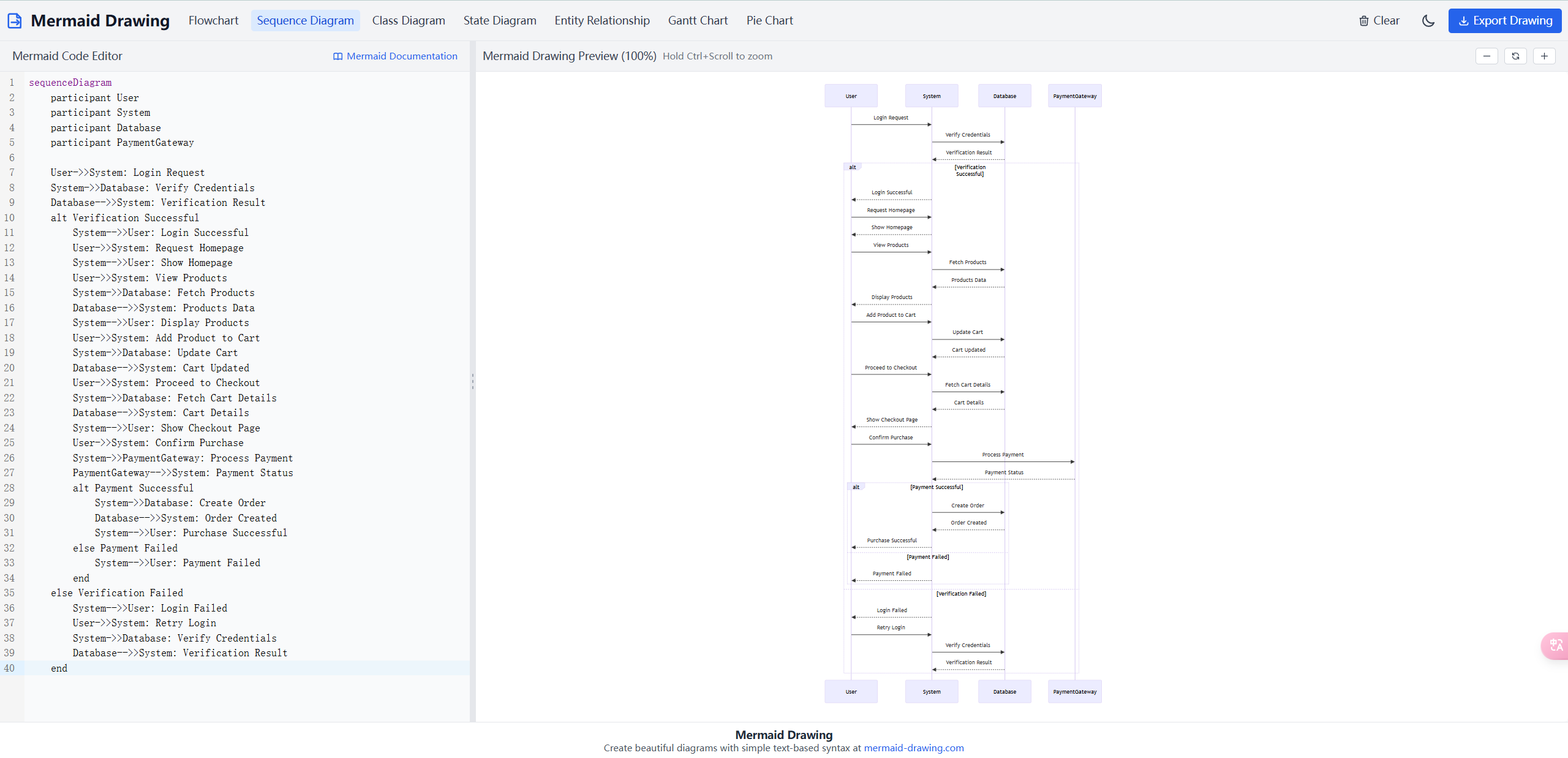Click the Mermaid Drawing logo icon

click(15, 21)
